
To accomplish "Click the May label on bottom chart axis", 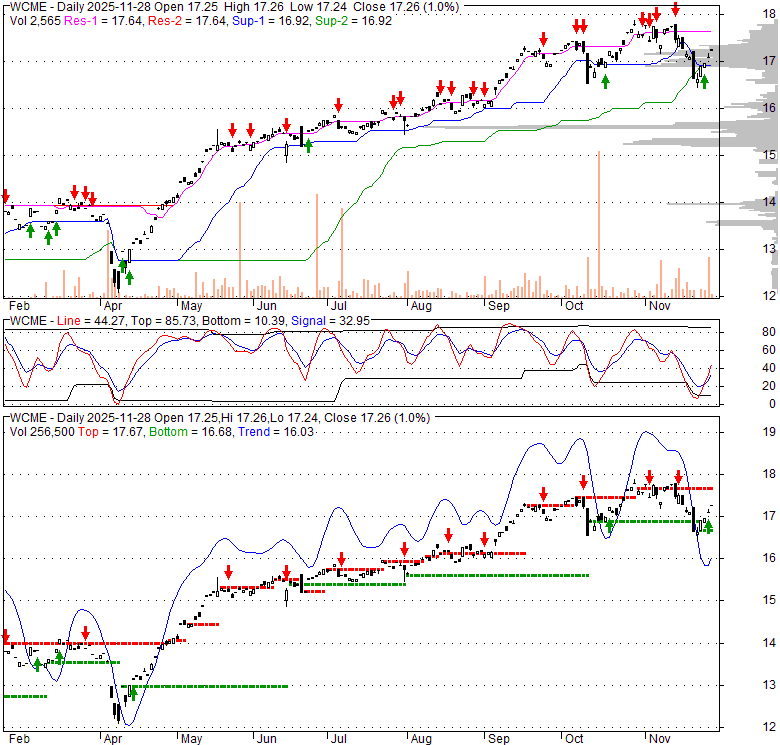I will pyautogui.click(x=191, y=739).
